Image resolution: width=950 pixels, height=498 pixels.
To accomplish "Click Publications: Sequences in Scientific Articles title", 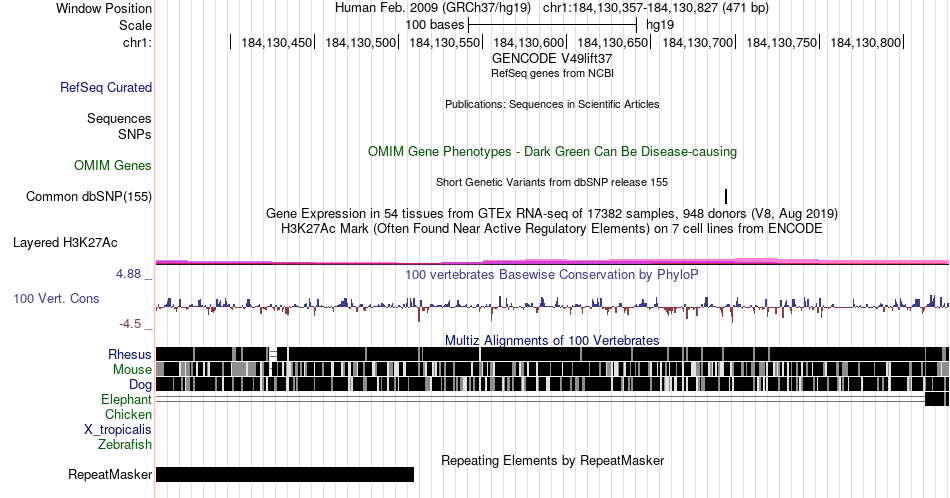I will 552,104.
